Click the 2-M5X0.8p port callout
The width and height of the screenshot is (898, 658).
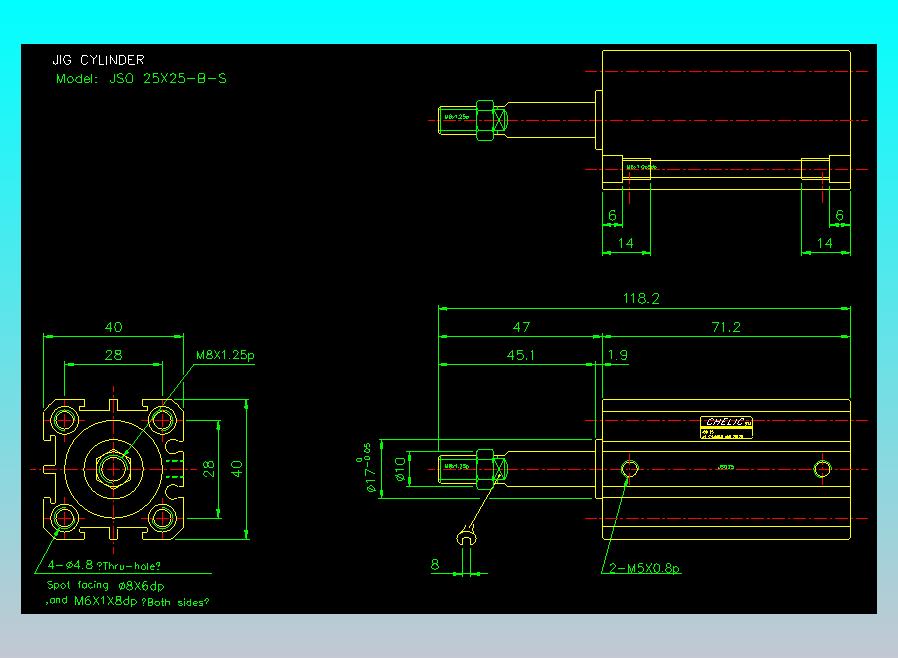click(645, 569)
